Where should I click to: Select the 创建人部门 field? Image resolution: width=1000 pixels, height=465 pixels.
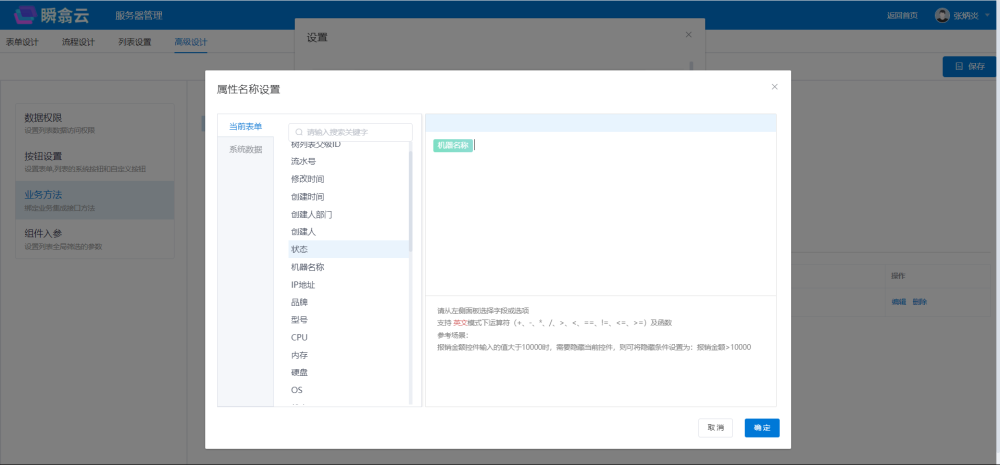(x=311, y=214)
